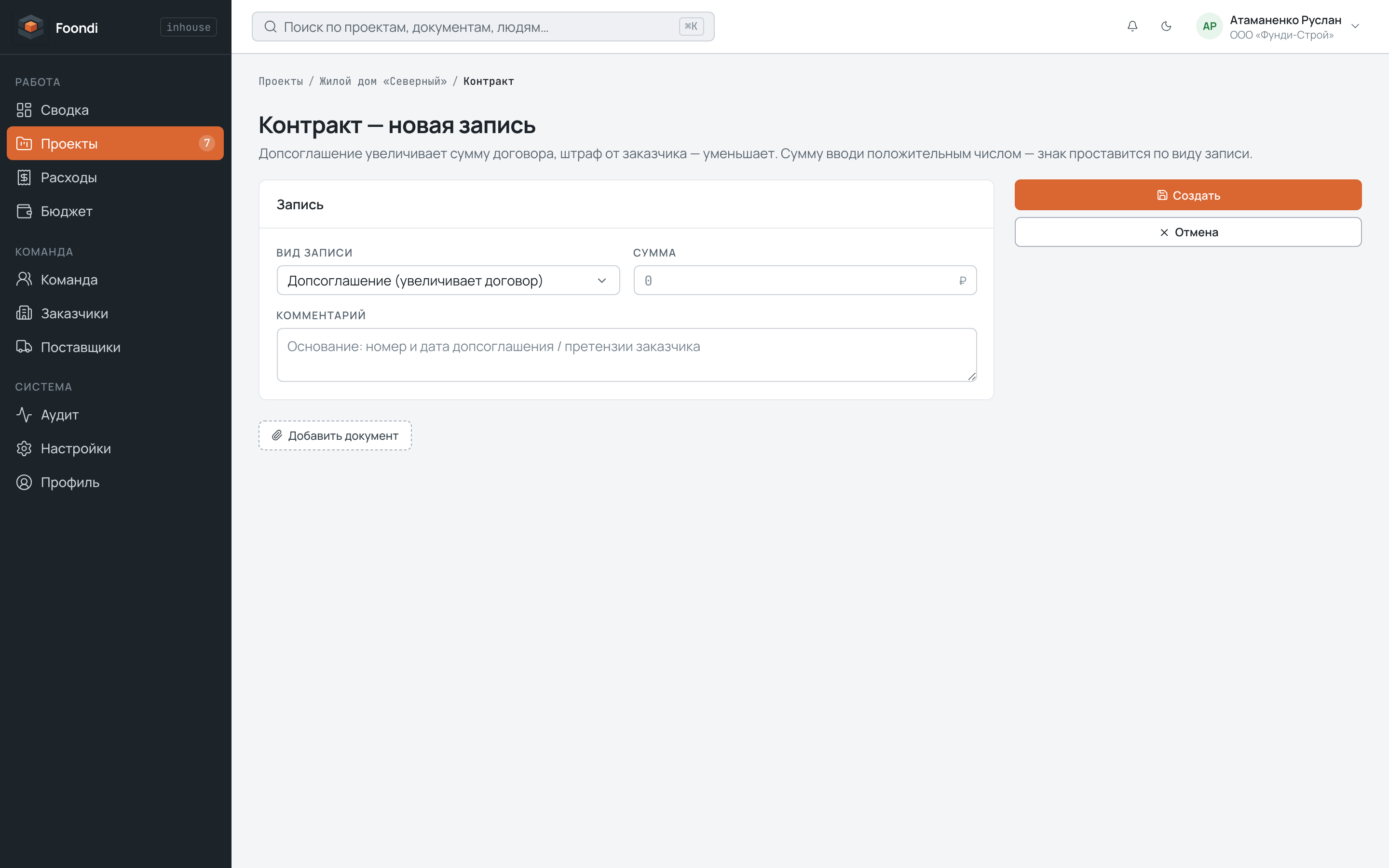Click the Проекты folder icon

point(24,144)
